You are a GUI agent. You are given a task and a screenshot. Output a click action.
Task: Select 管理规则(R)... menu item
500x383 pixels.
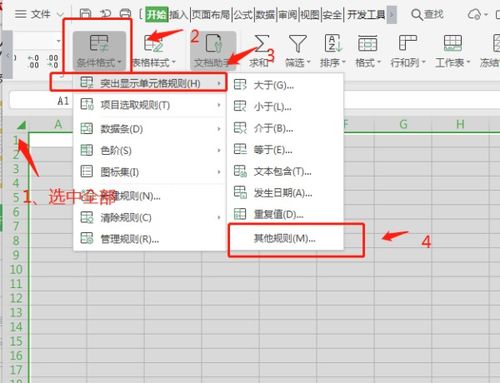click(x=149, y=239)
